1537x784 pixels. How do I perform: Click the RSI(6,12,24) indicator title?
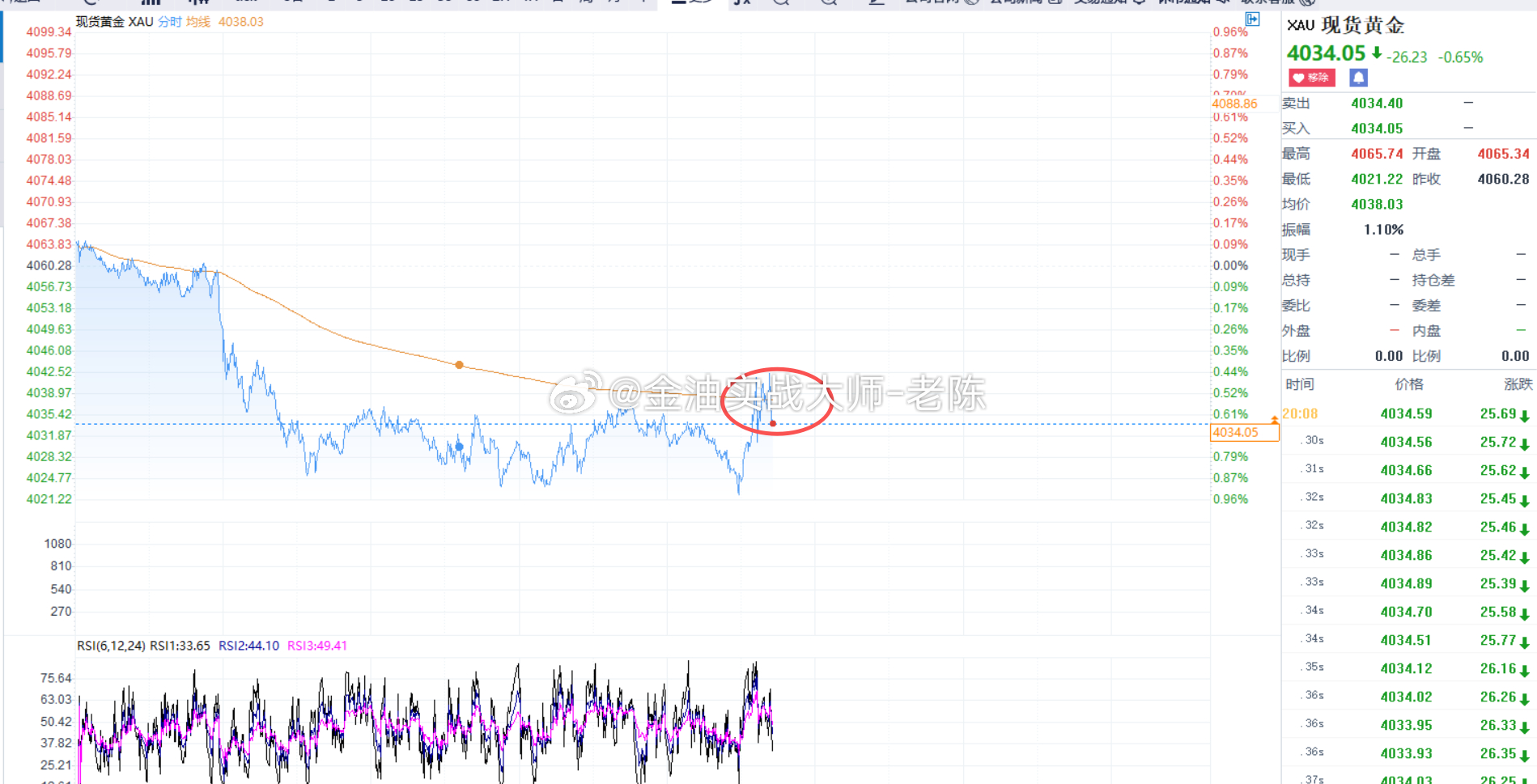point(111,646)
